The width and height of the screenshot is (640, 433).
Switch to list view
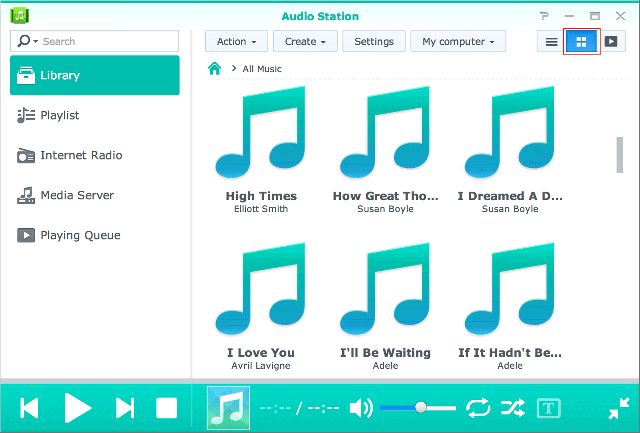pyautogui.click(x=551, y=42)
